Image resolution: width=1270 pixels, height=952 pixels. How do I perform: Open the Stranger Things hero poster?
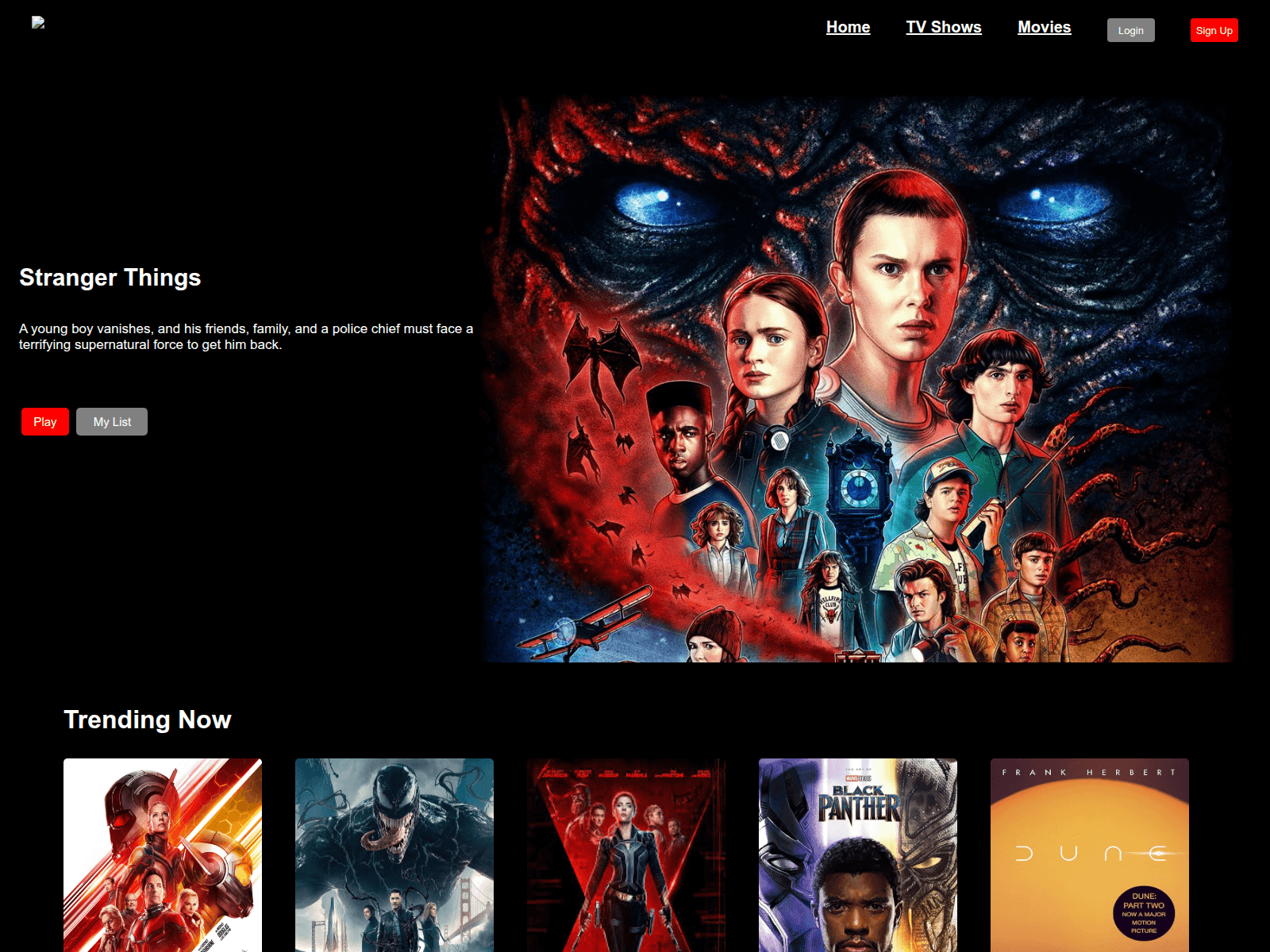pos(857,379)
